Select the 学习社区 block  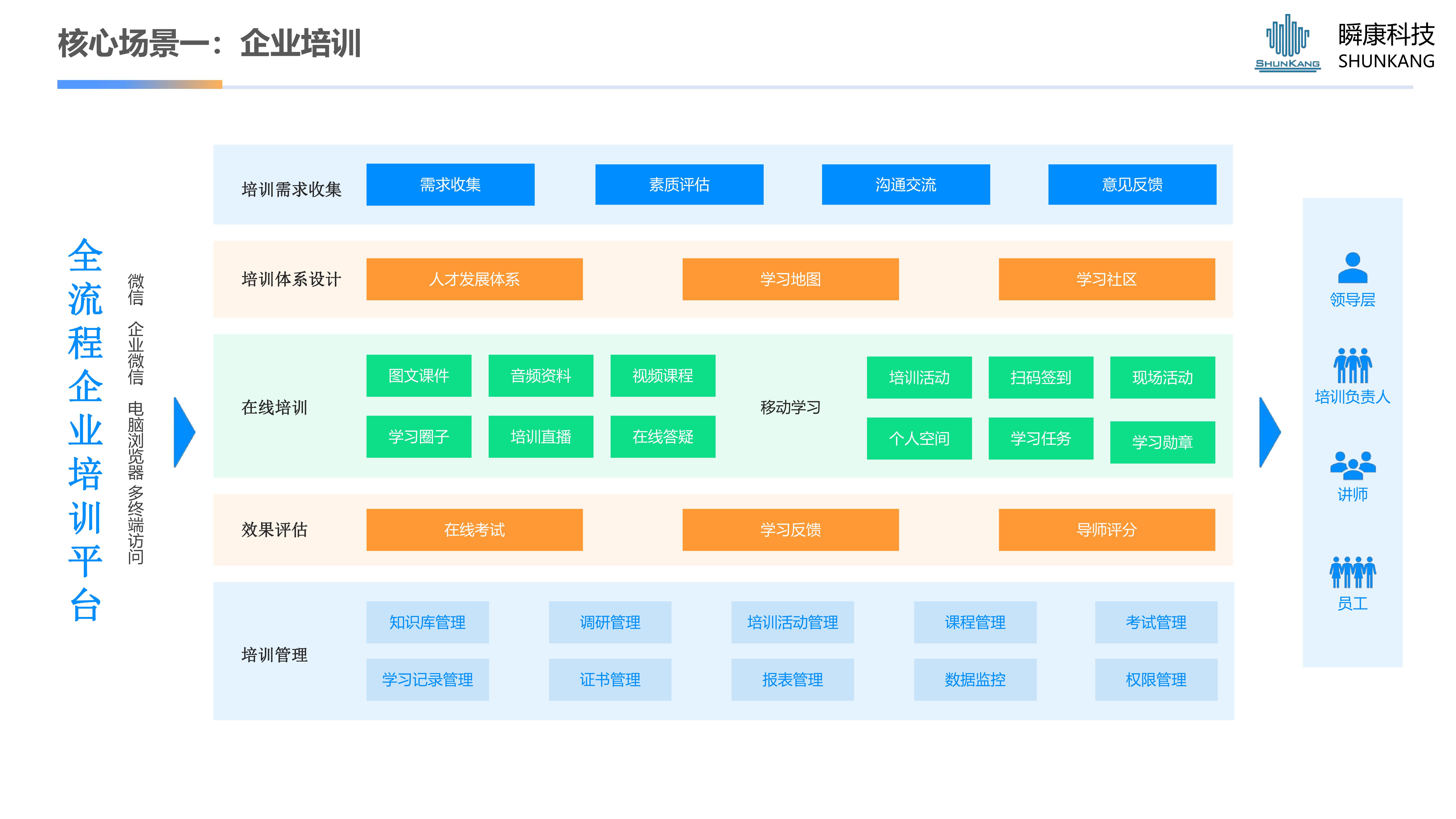tap(1107, 279)
